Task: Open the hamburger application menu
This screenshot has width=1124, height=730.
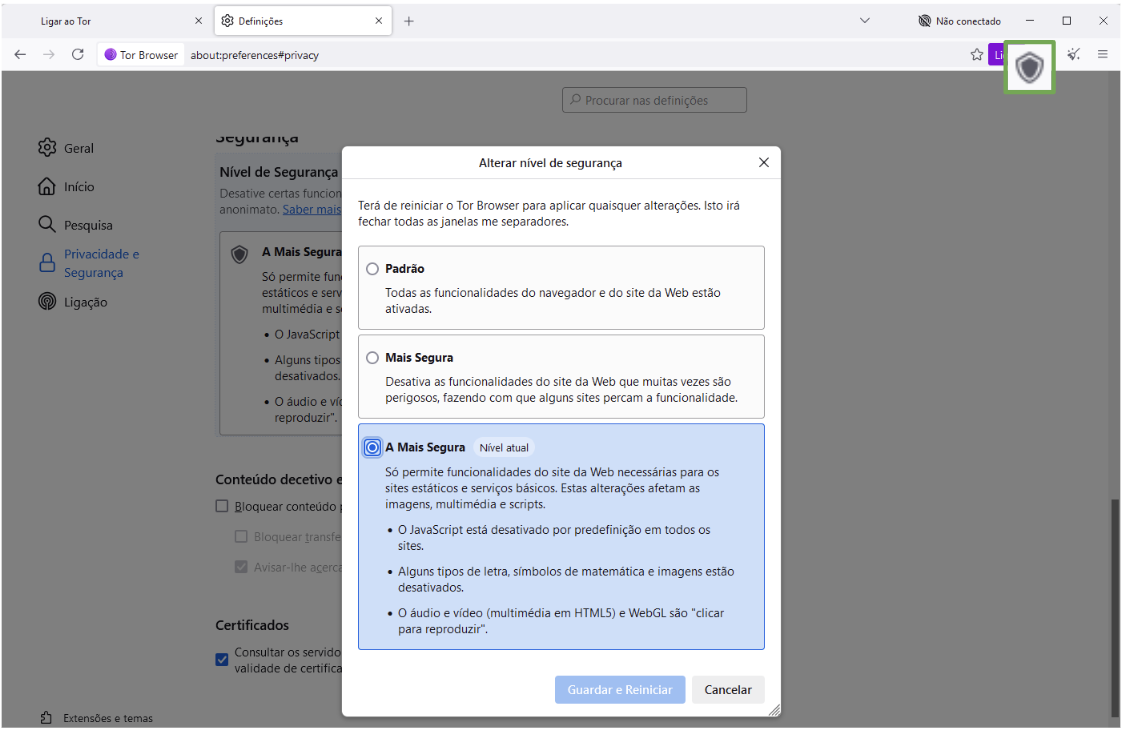Action: point(1103,54)
